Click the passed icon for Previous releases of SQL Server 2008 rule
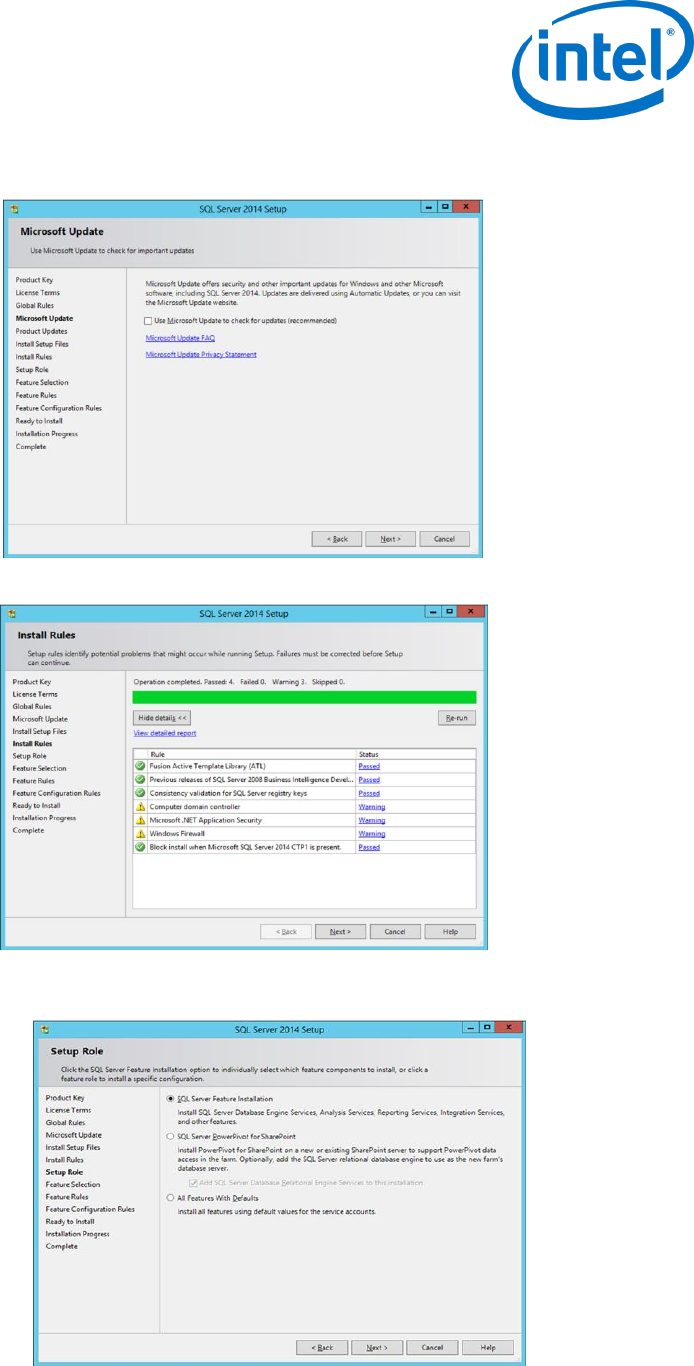 (x=141, y=779)
